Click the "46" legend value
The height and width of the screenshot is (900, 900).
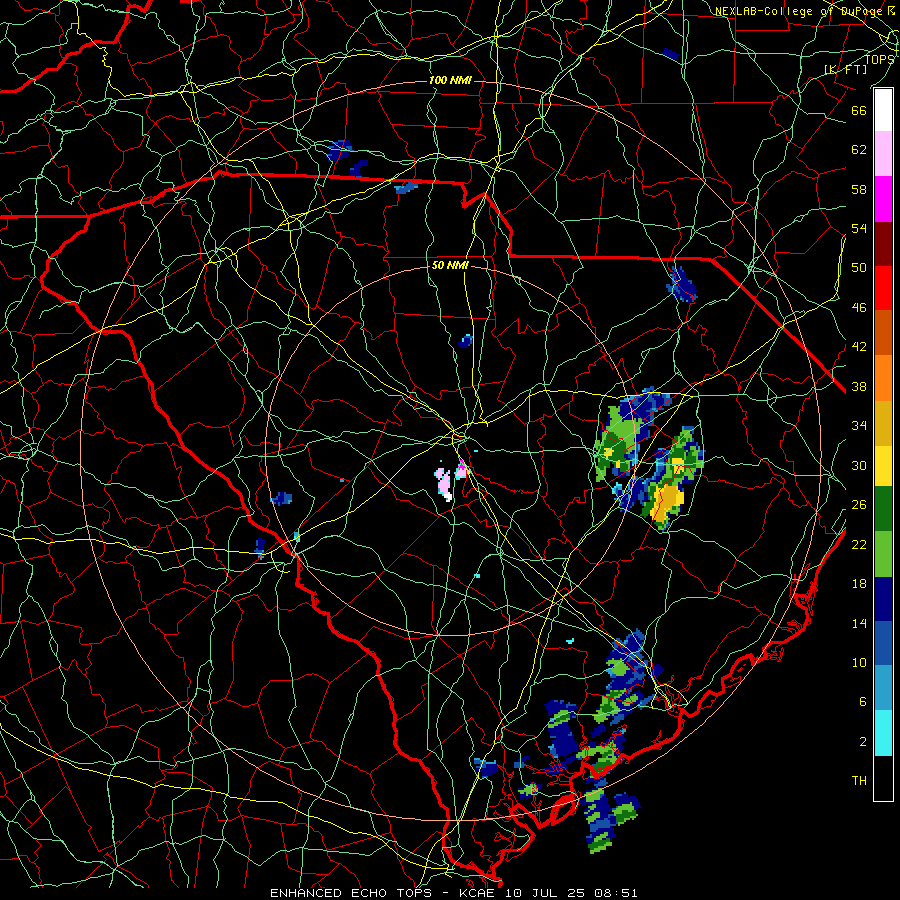[x=859, y=307]
